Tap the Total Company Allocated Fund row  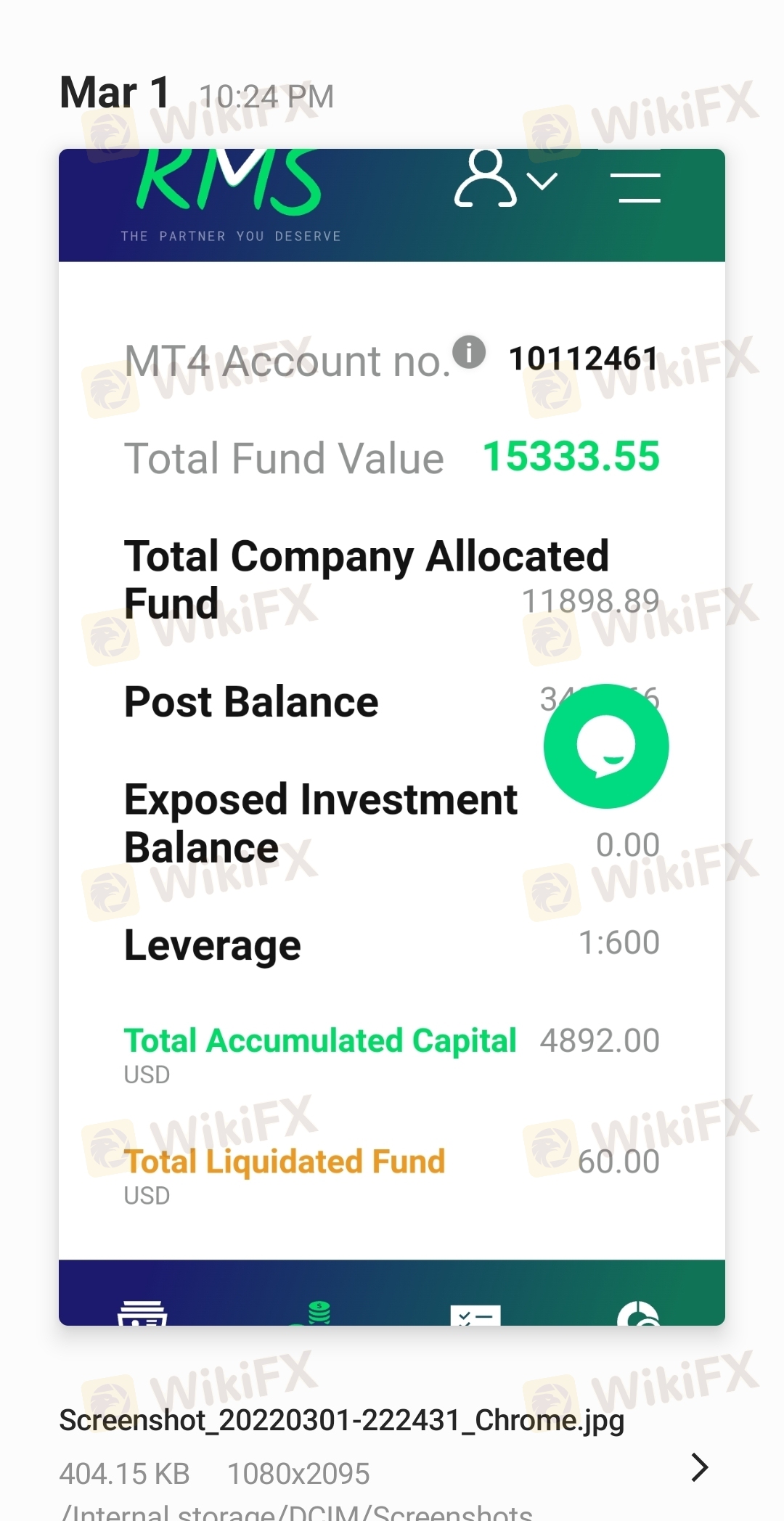coord(392,579)
